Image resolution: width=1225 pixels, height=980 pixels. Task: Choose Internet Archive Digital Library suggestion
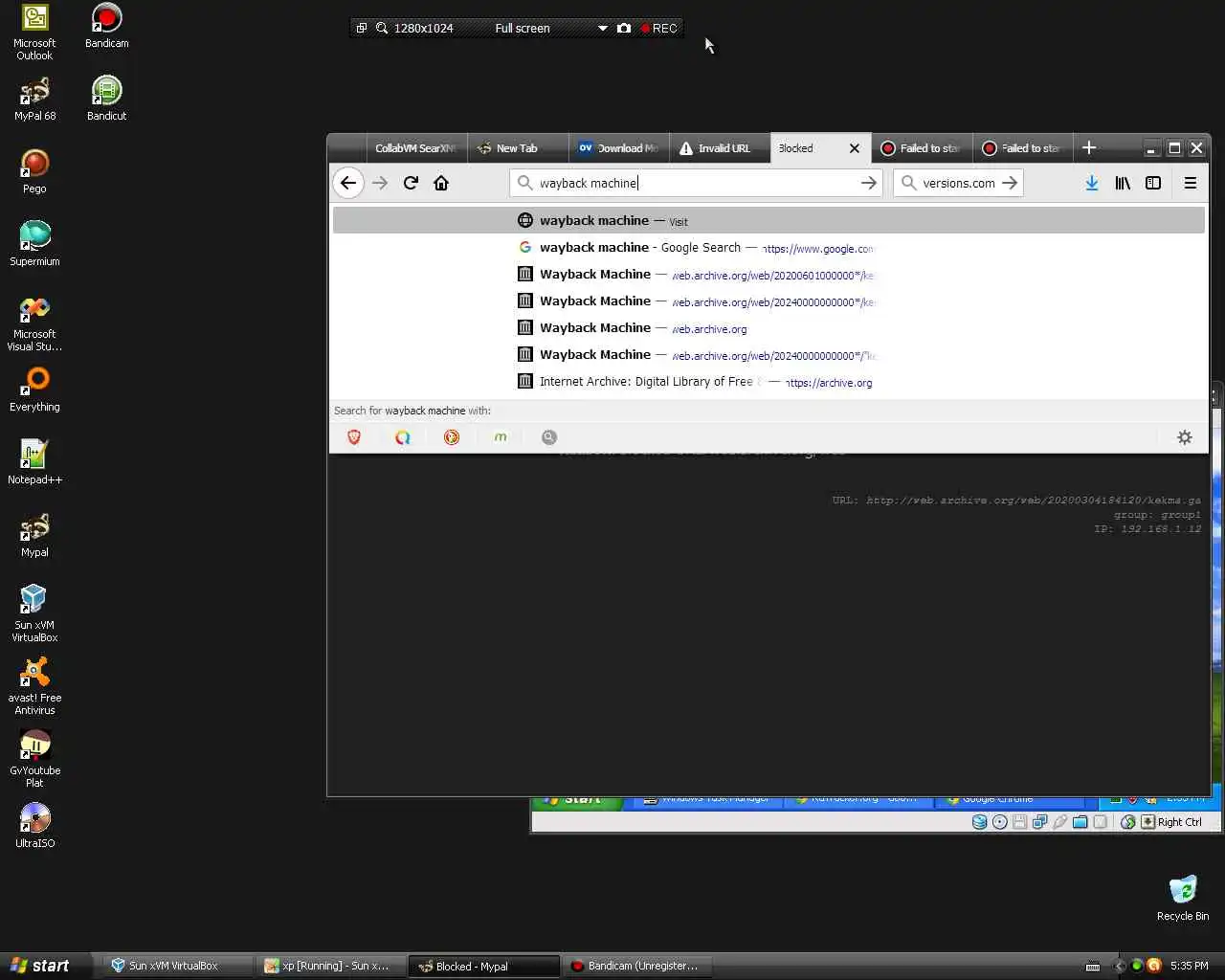768,382
